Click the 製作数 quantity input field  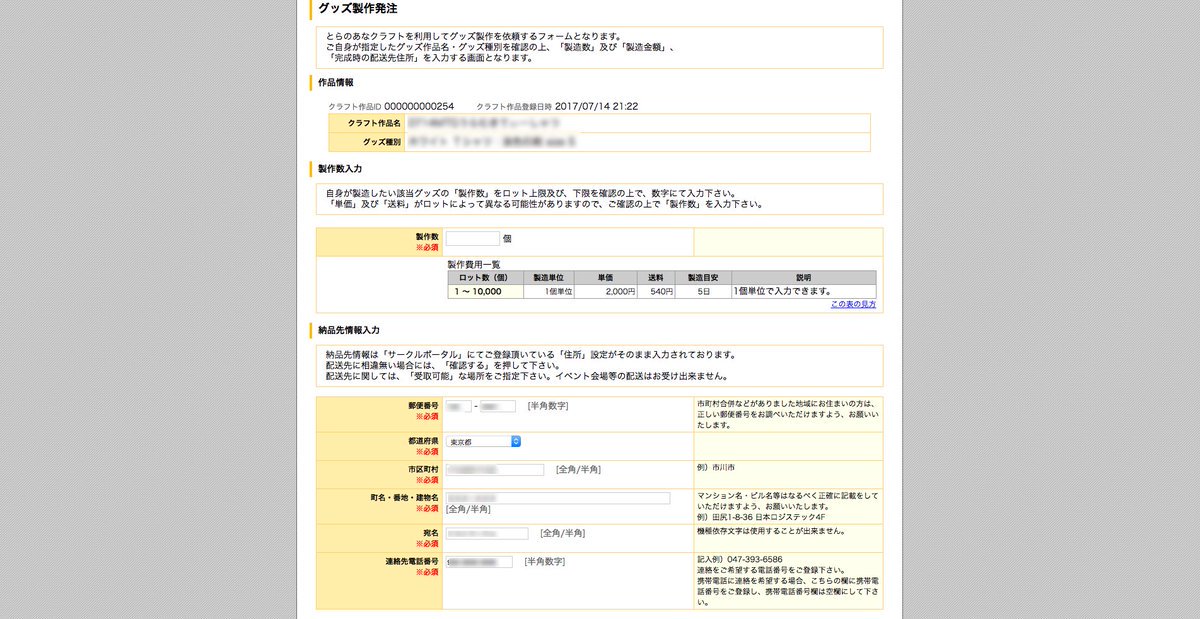pyautogui.click(x=473, y=239)
